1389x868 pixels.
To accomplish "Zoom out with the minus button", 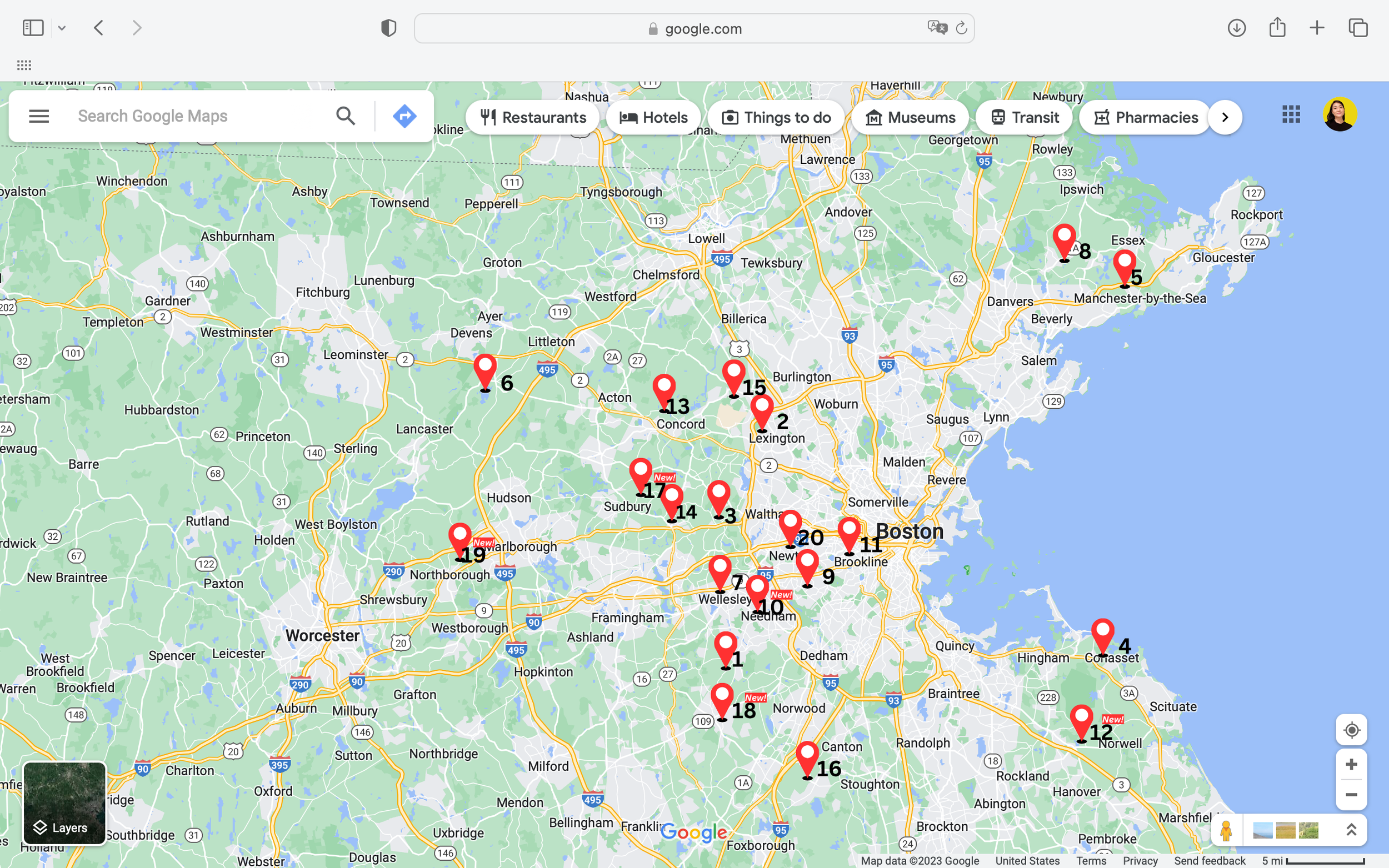I will (1351, 795).
